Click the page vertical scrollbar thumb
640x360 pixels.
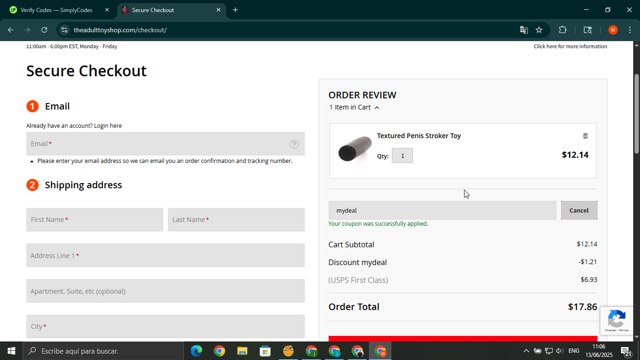[x=636, y=113]
